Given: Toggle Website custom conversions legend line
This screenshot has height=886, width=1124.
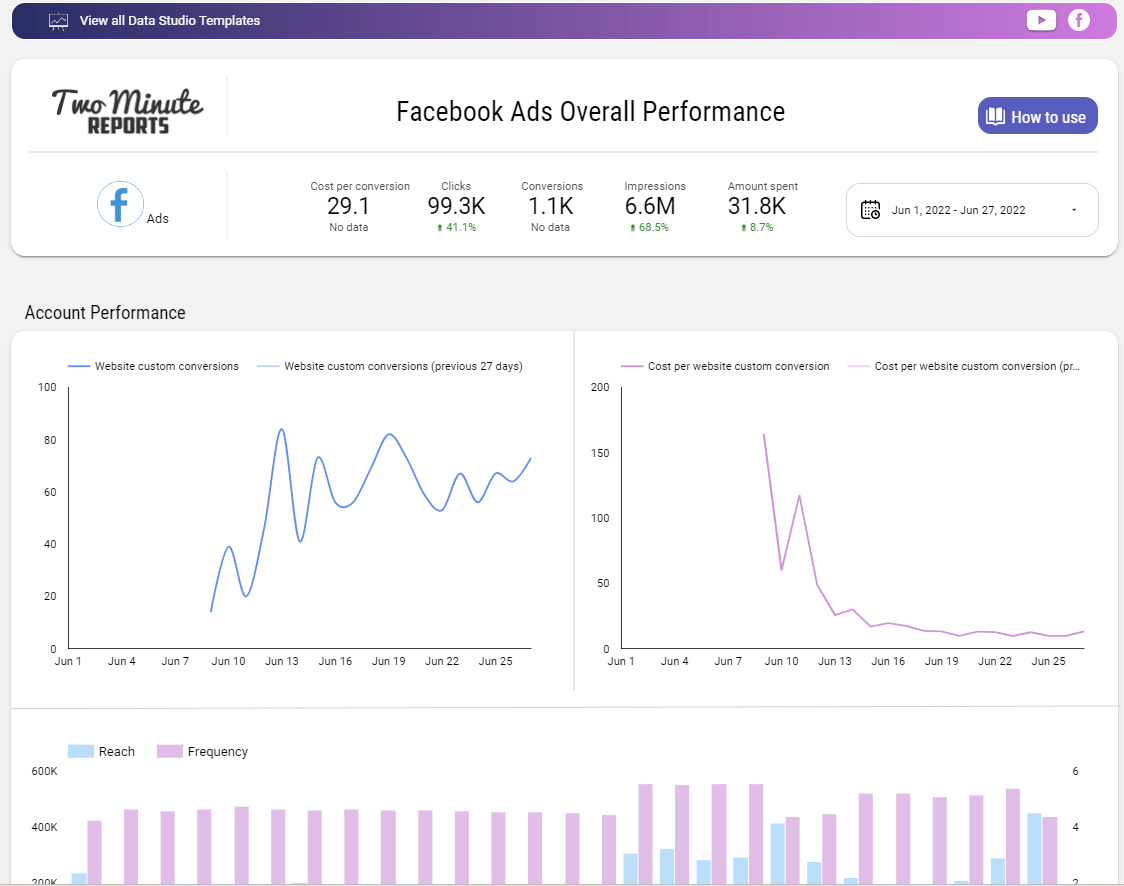Looking at the screenshot, I should pyautogui.click(x=153, y=366).
